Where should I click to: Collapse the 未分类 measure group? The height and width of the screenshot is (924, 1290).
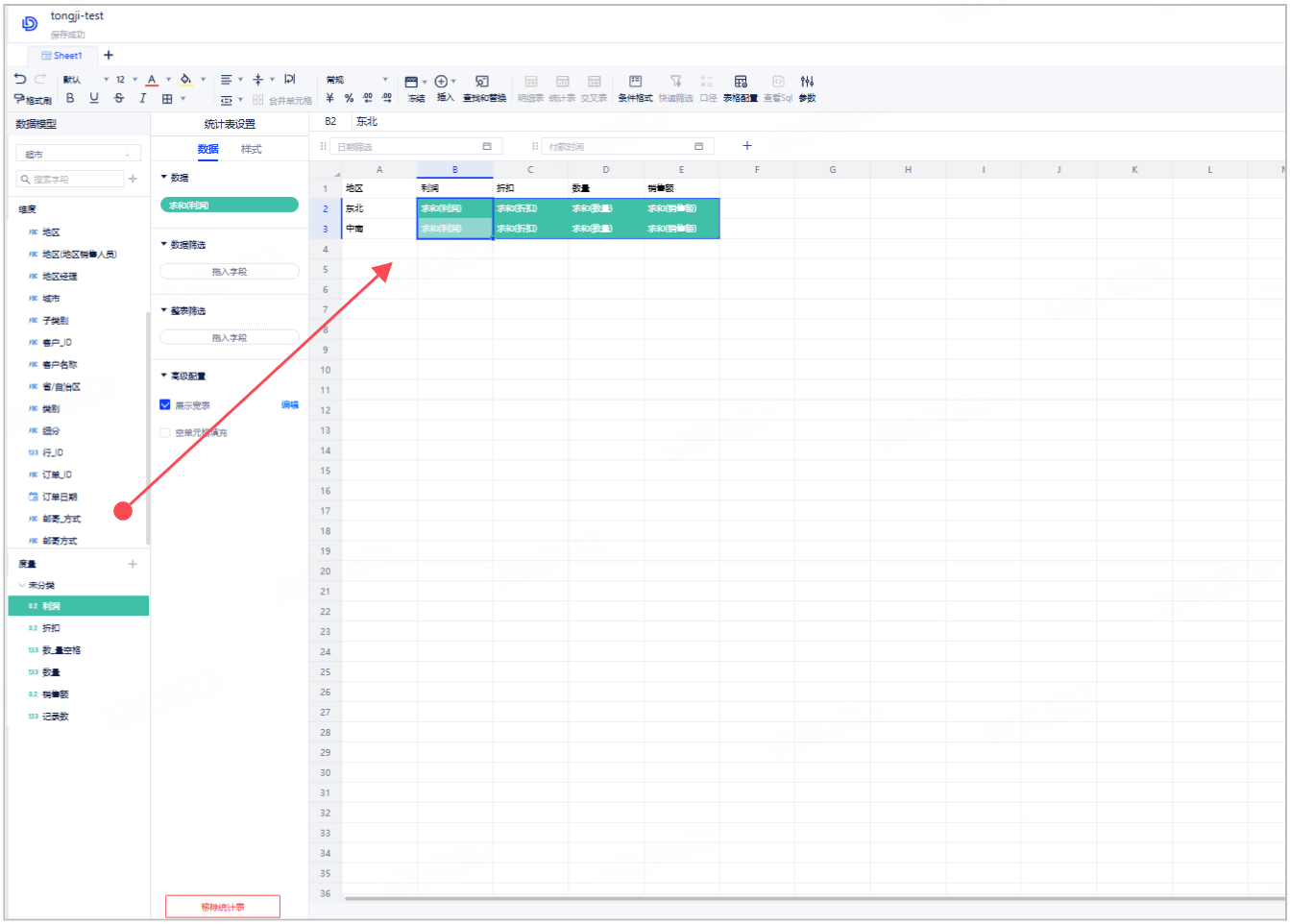22,585
